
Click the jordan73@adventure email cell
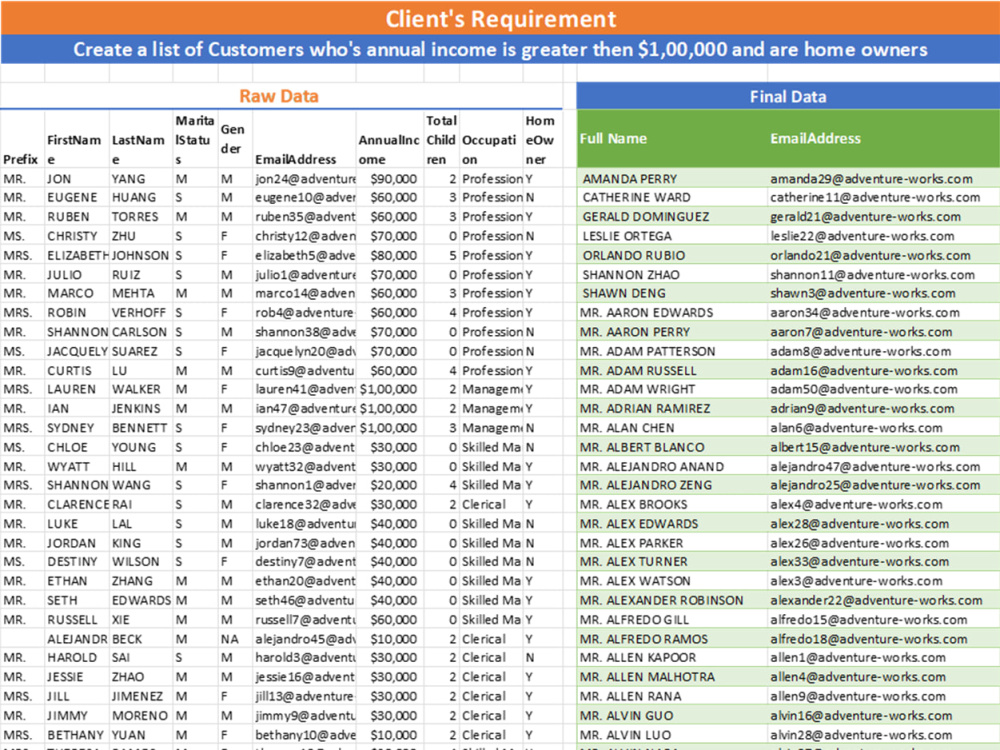tap(305, 543)
